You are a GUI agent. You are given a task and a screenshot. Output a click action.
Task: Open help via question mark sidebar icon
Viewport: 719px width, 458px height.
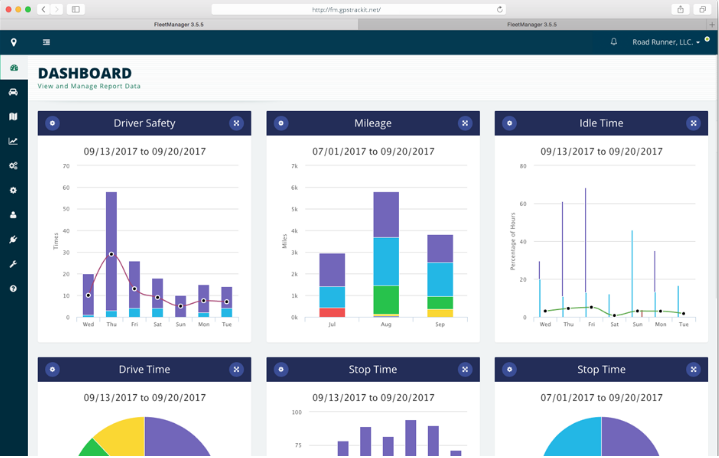pos(13,288)
